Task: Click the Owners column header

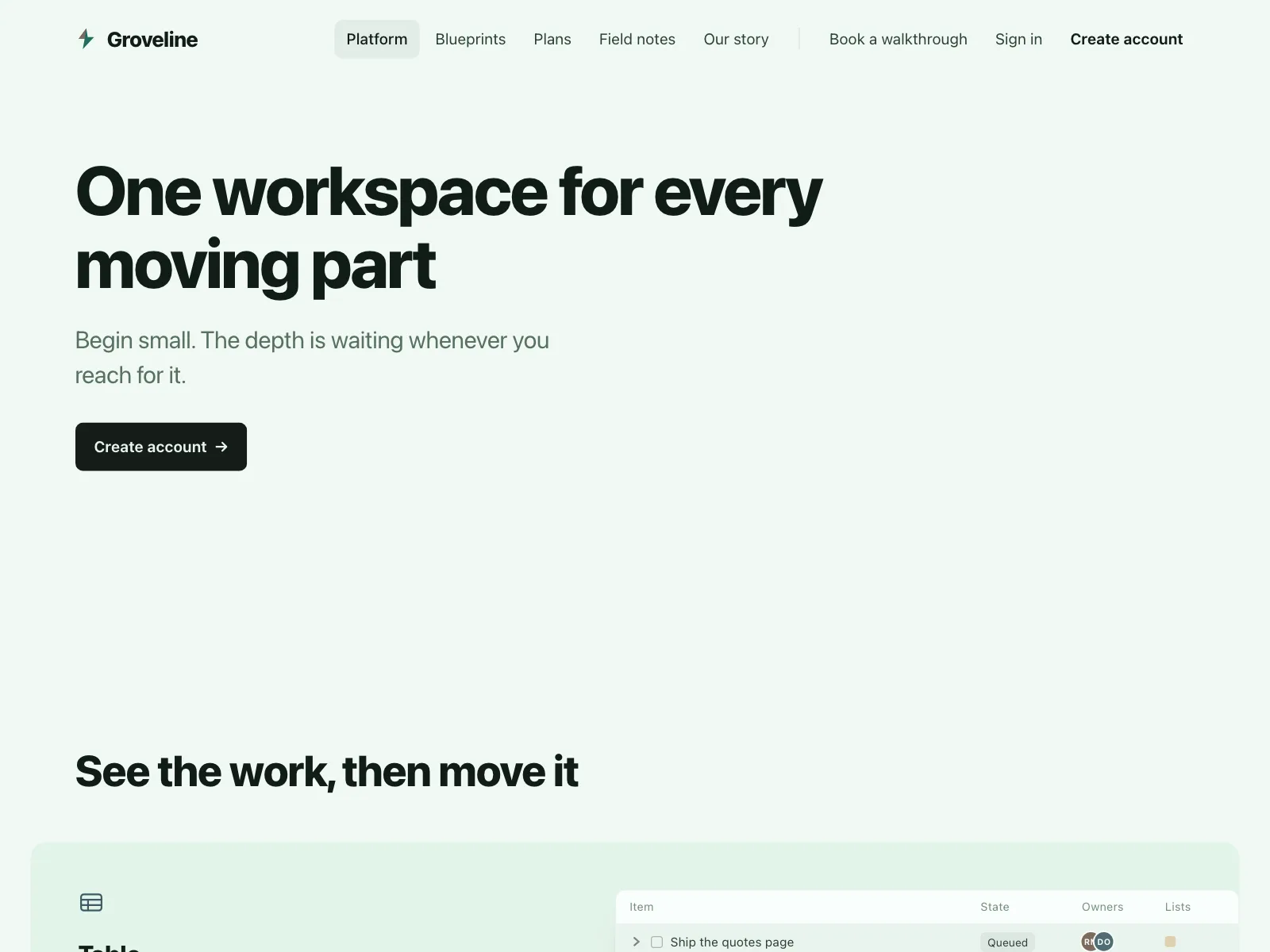Action: [1103, 907]
